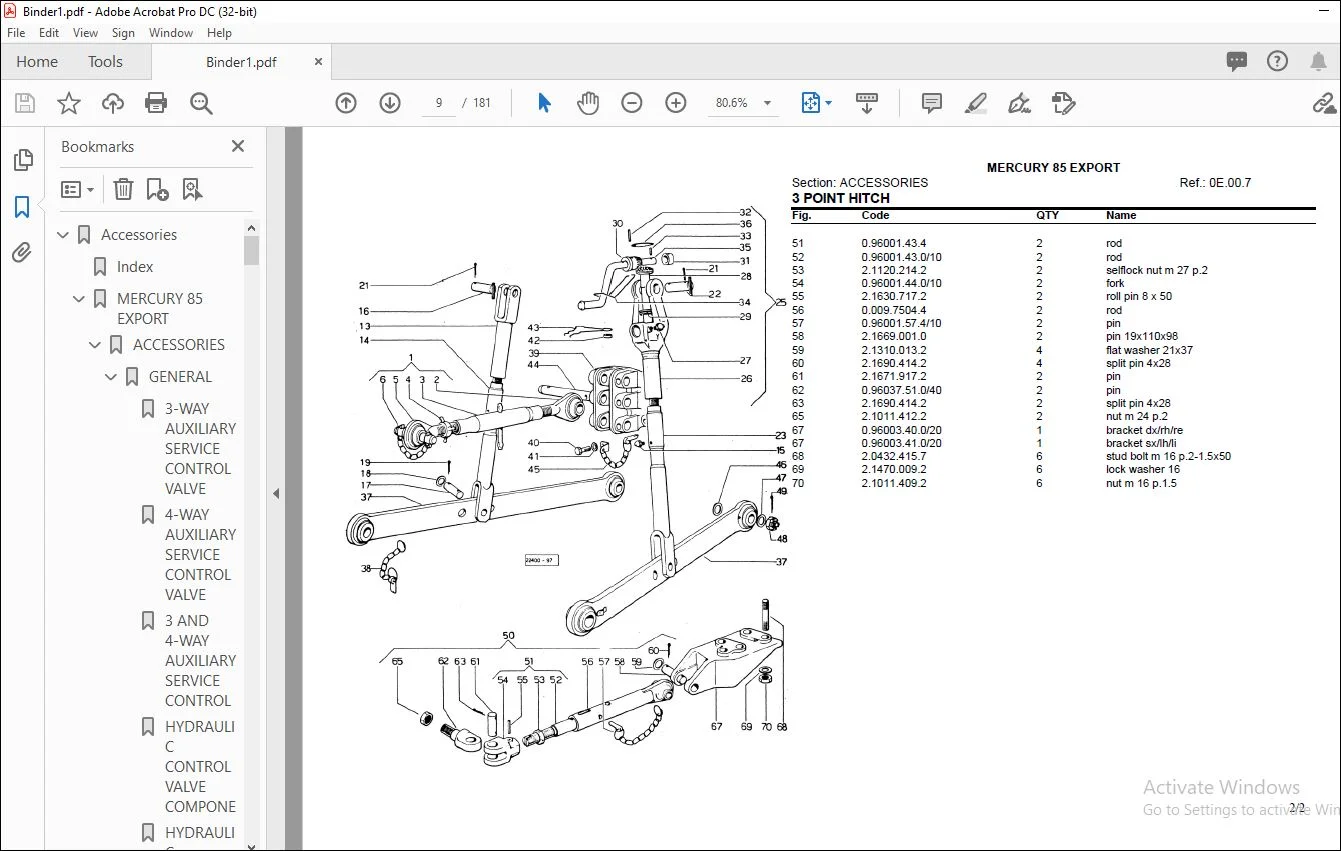
Task: Upload the file with the cloud icon
Action: click(x=113, y=103)
